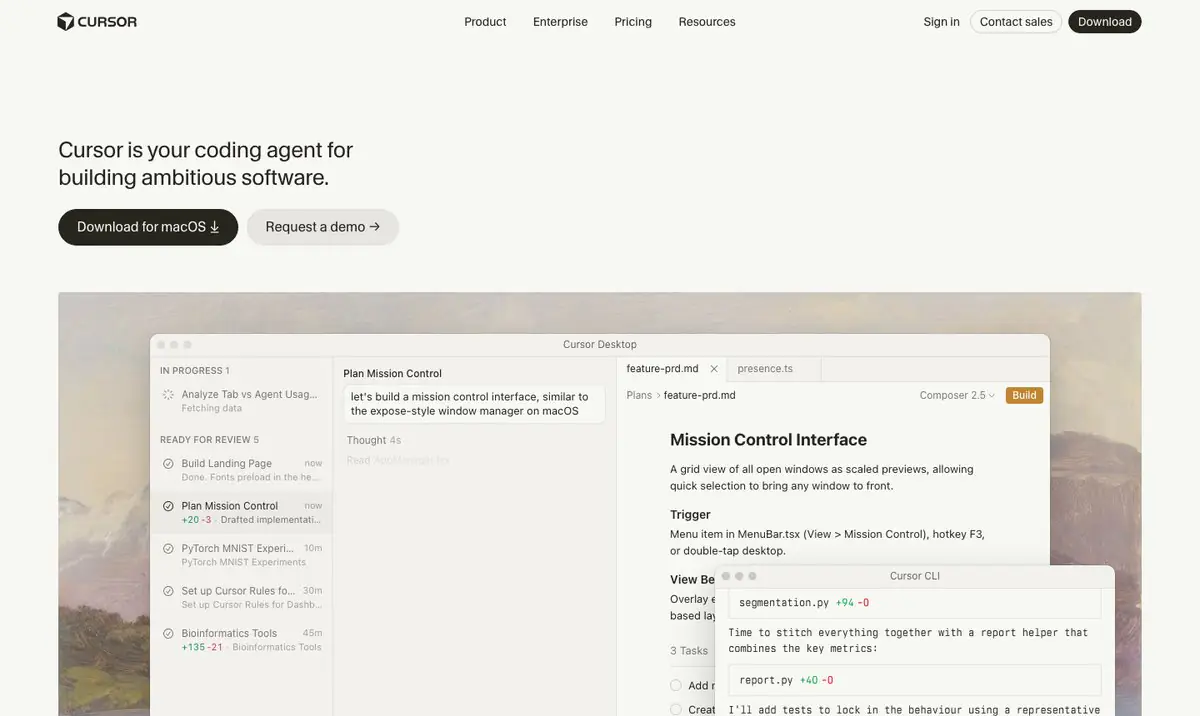Click the check icon next to Bioinformatics Tools

pos(168,633)
